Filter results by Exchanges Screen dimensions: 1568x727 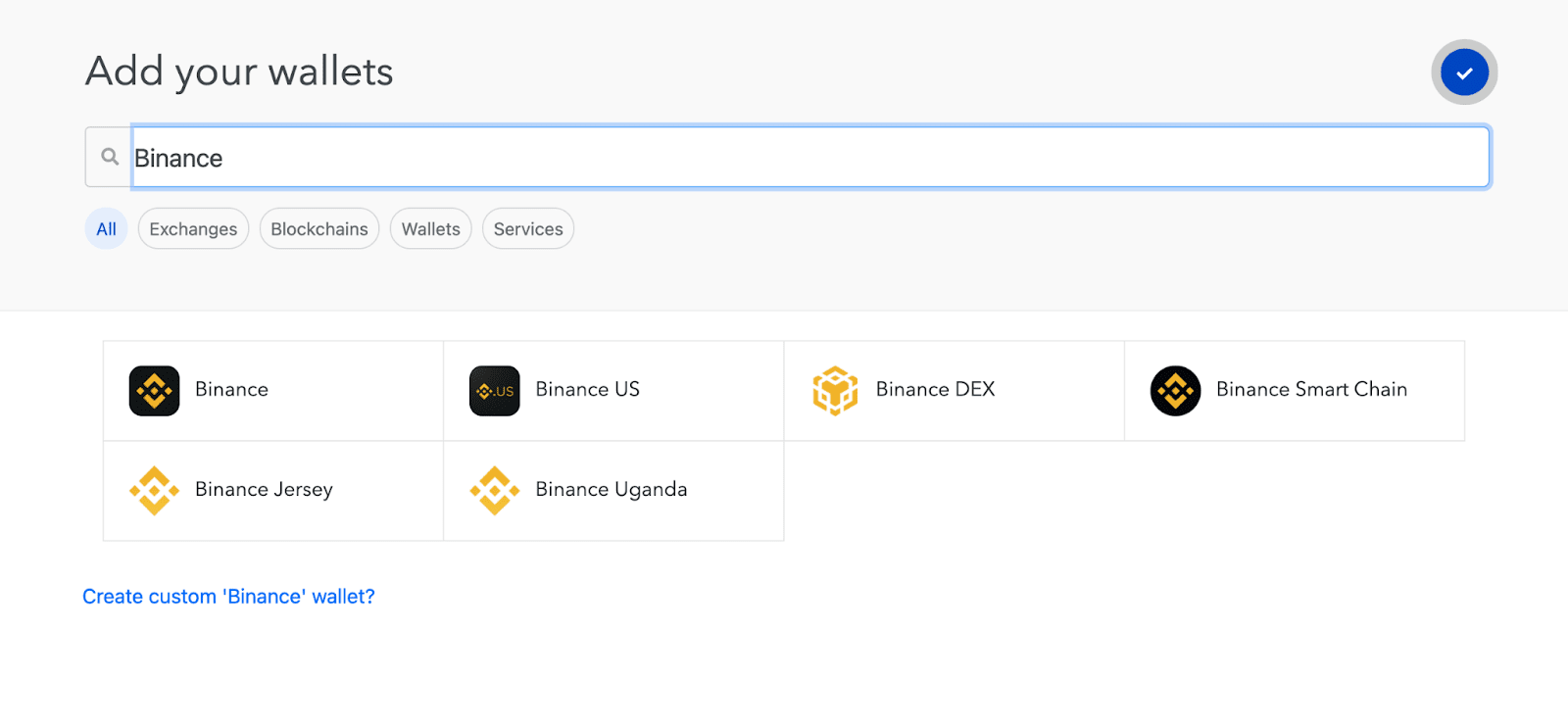coord(193,229)
